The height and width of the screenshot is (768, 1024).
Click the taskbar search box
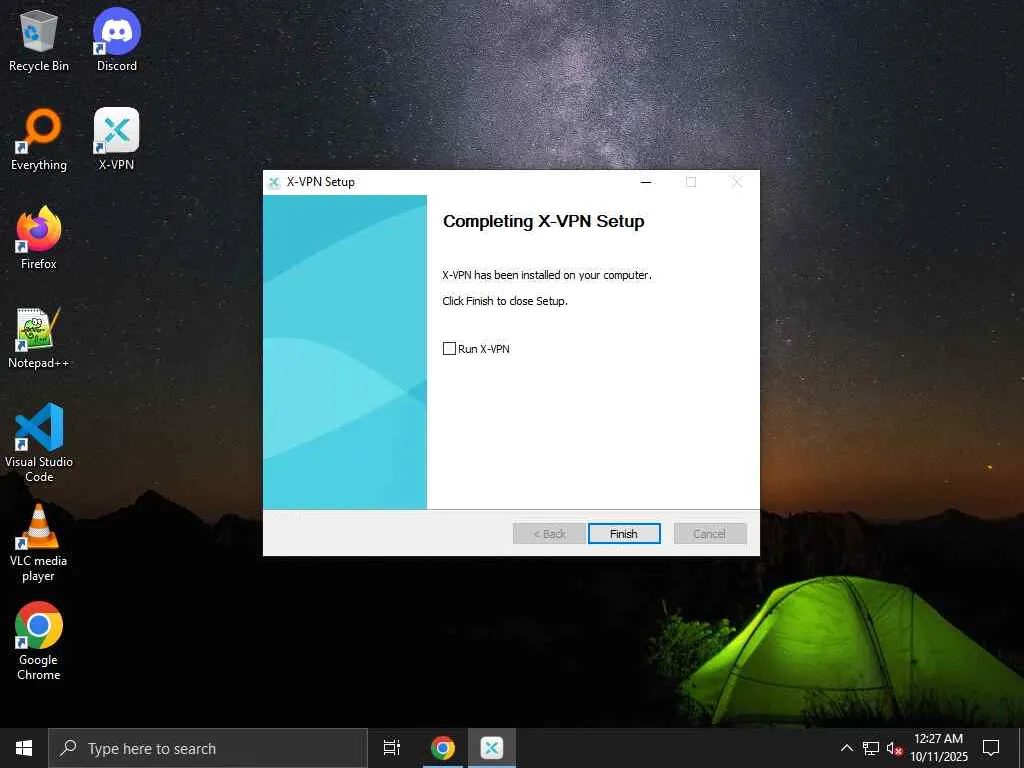click(x=208, y=748)
